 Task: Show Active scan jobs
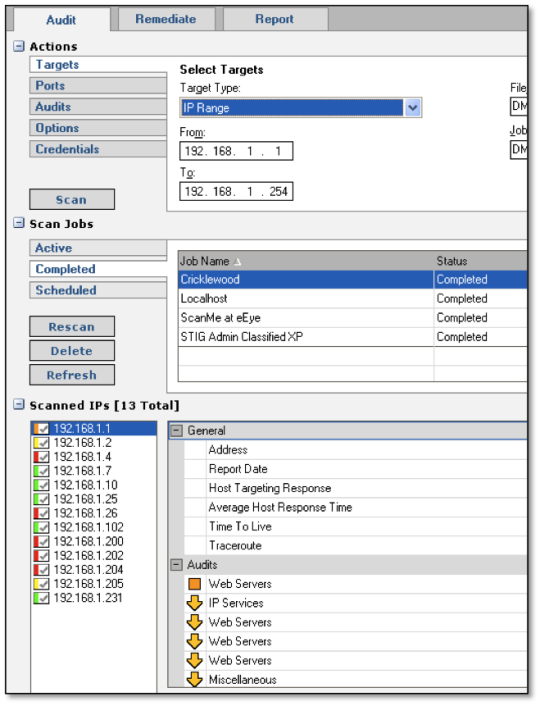point(98,248)
